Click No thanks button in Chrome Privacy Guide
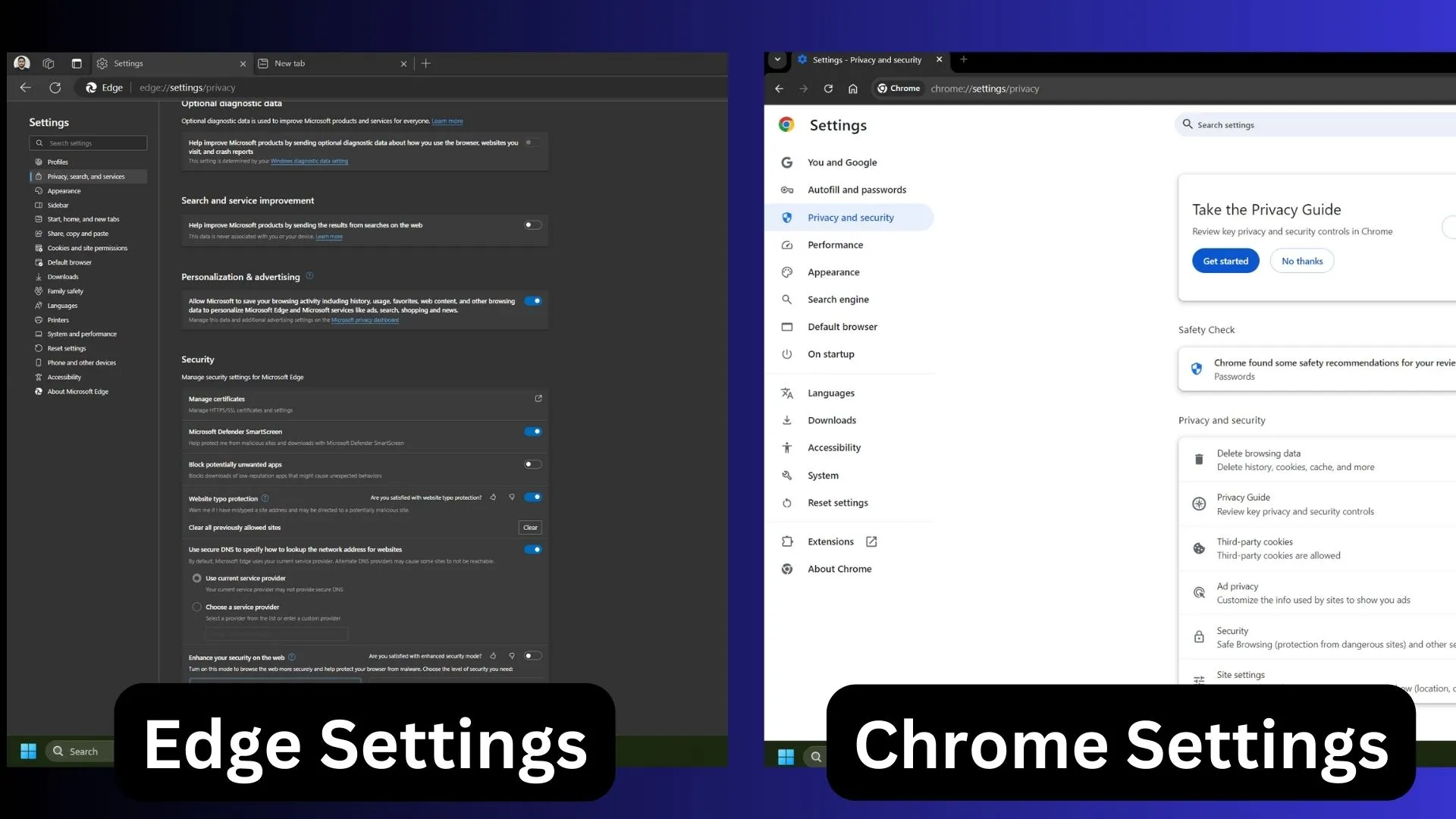This screenshot has width=1456, height=819. click(1302, 261)
